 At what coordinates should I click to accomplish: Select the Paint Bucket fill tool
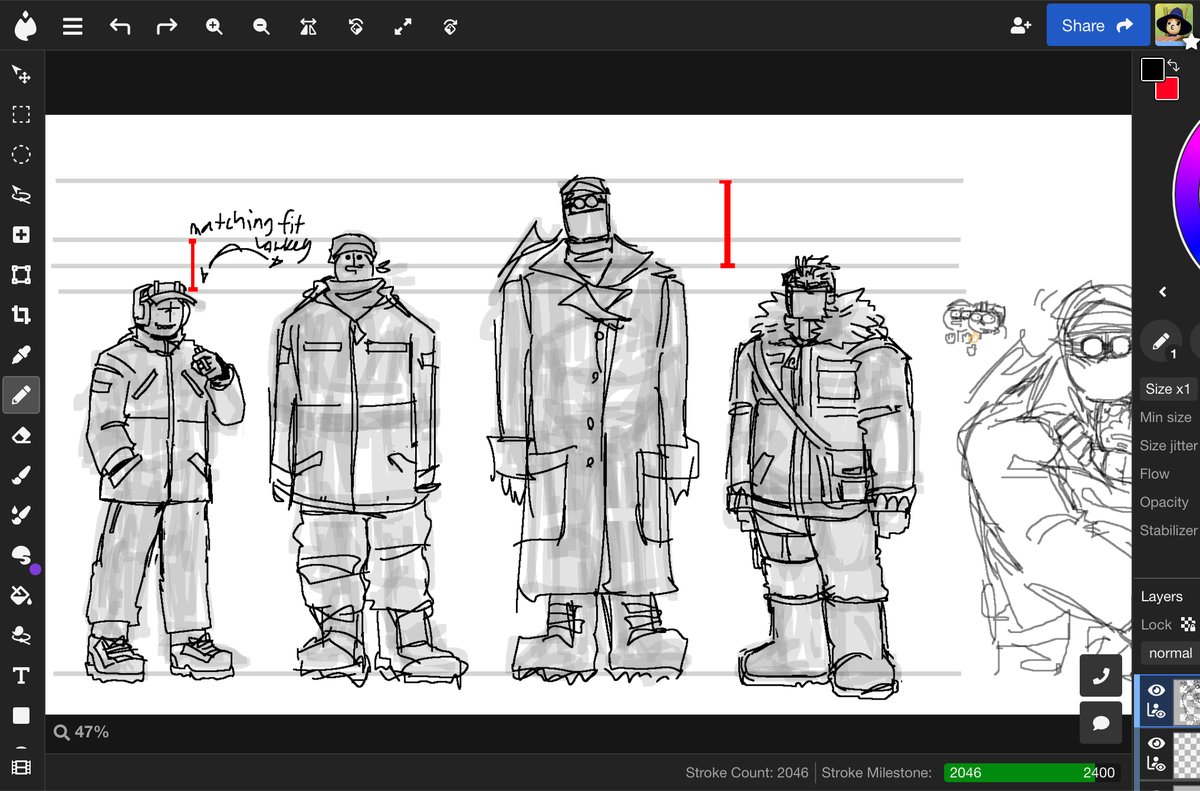point(21,596)
